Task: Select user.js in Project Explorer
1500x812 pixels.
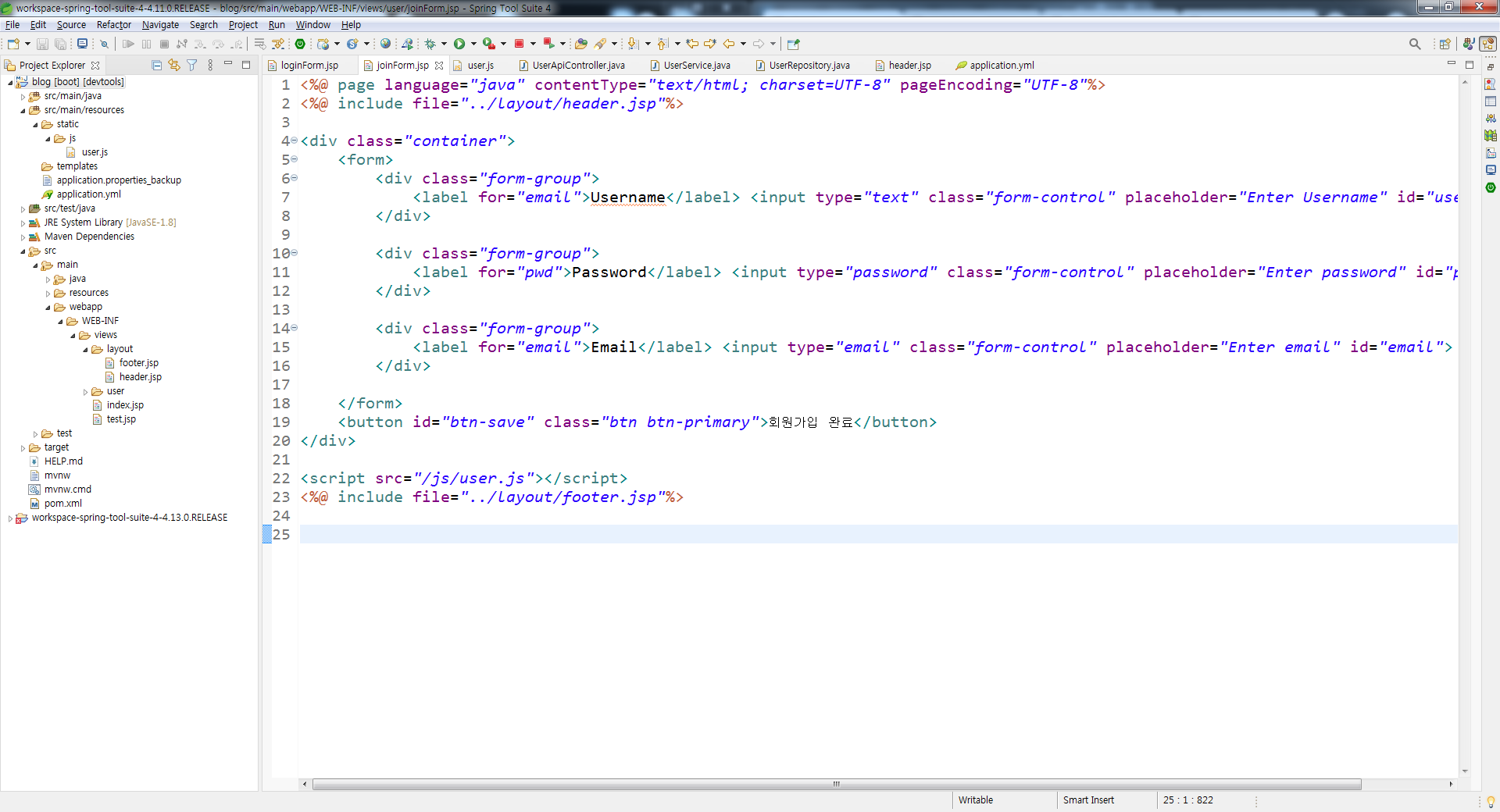Action: tap(95, 152)
